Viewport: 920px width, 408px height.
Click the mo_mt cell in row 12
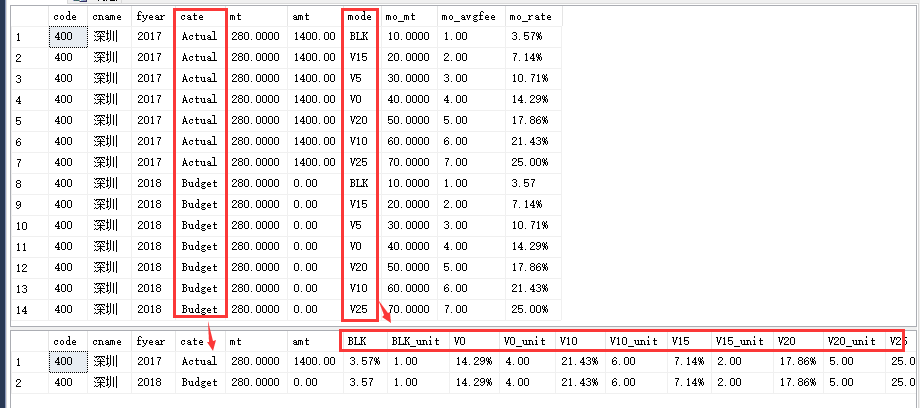point(408,267)
